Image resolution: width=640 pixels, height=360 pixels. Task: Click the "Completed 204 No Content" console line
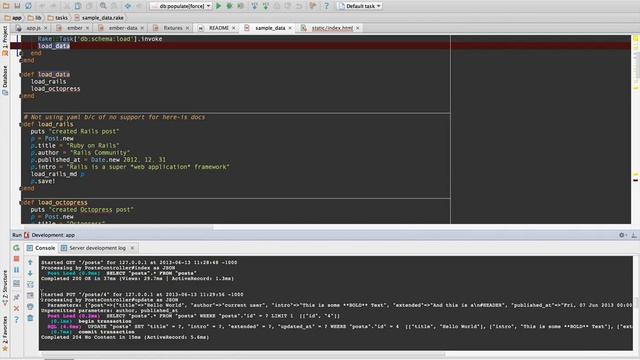click(125, 338)
